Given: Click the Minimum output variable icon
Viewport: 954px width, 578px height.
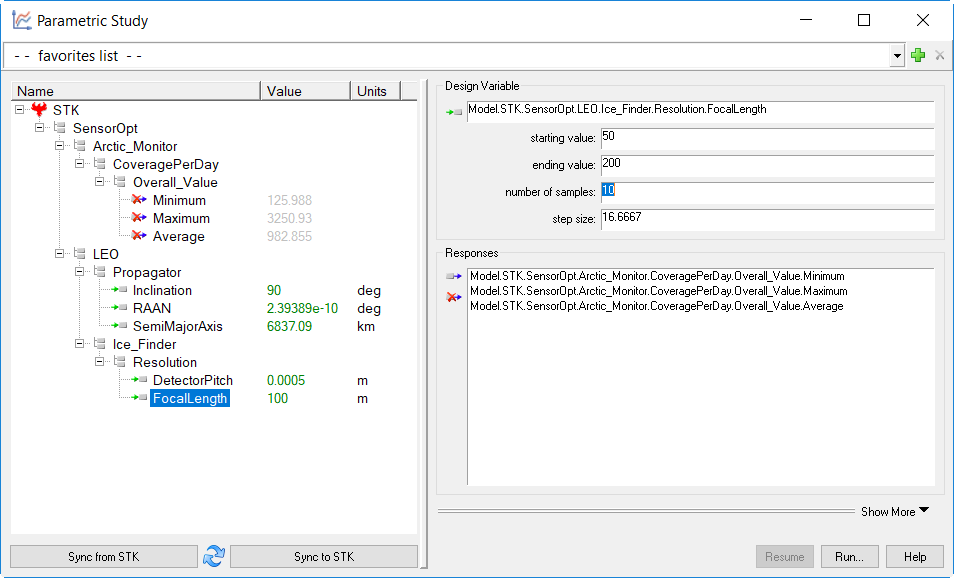Looking at the screenshot, I should 139,201.
